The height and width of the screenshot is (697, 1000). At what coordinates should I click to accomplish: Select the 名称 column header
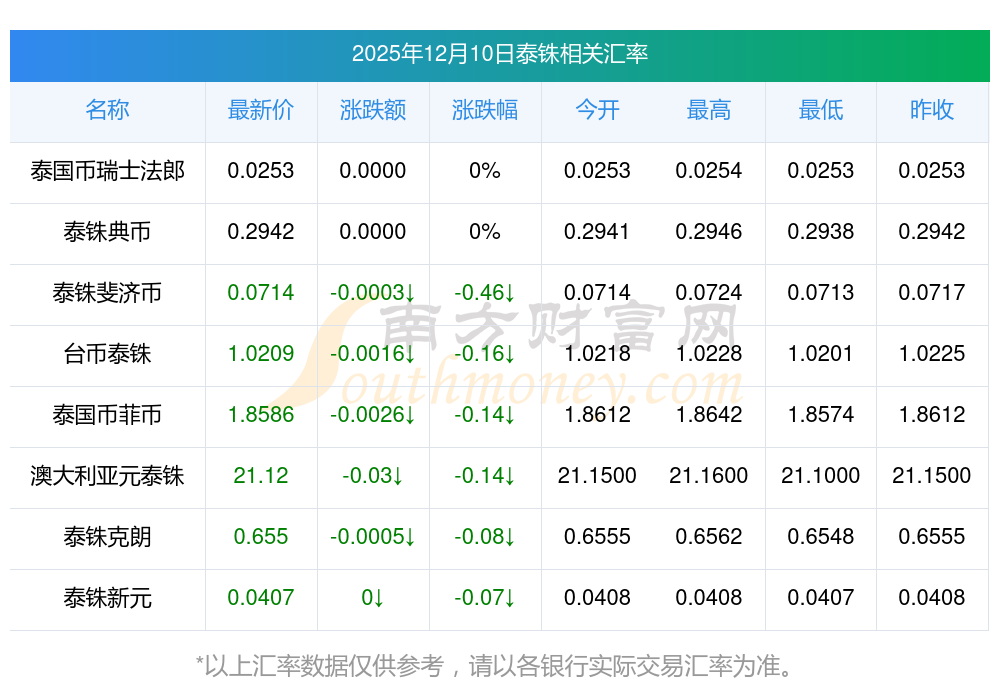click(107, 111)
